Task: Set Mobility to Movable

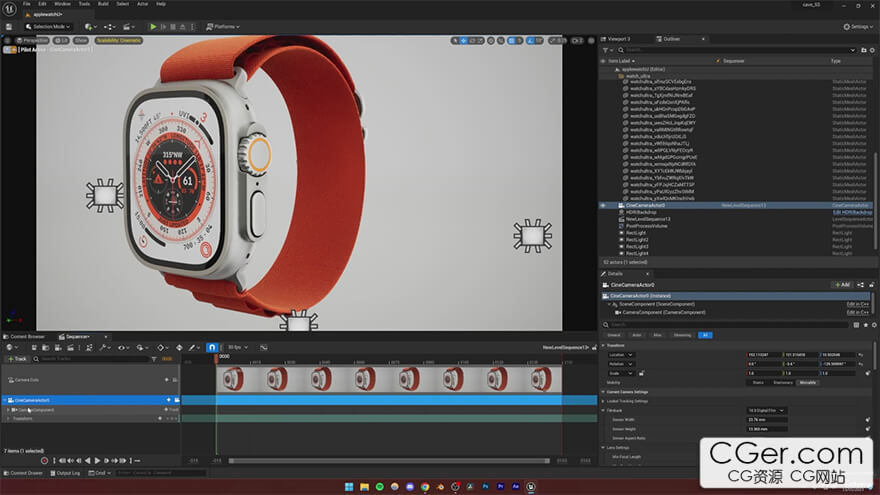Action: pos(808,382)
